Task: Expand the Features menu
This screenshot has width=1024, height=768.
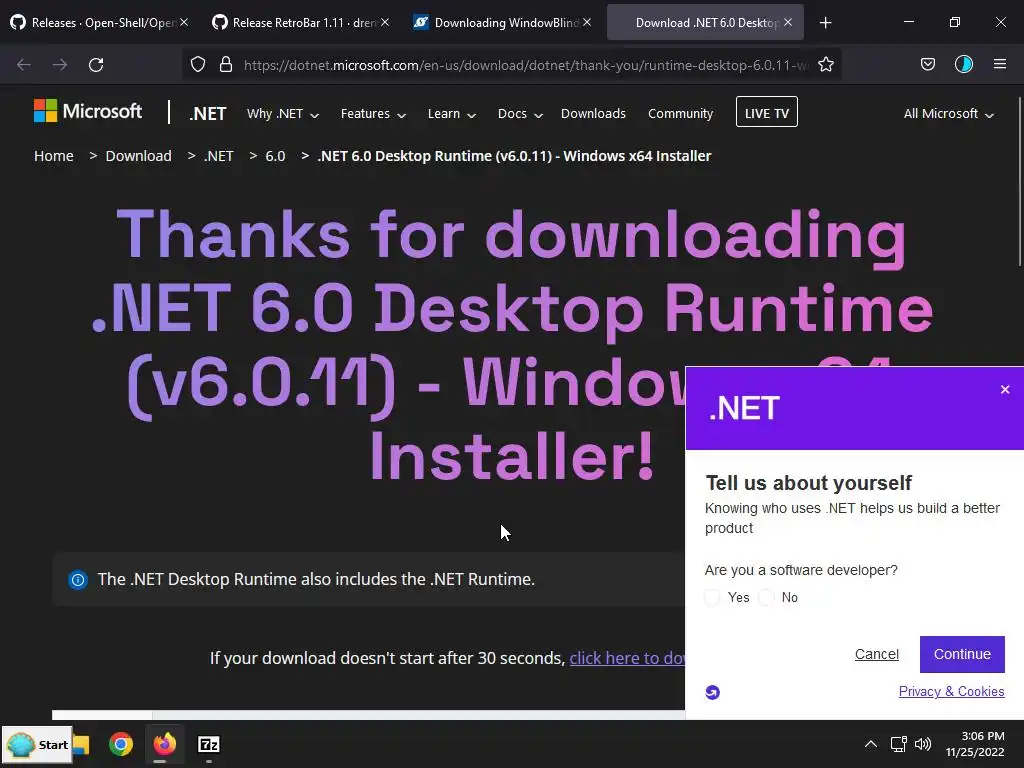Action: [373, 114]
